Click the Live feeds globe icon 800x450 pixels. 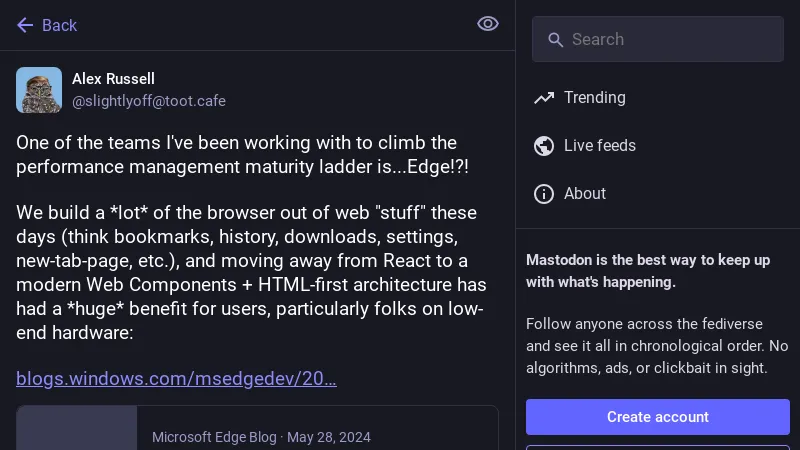point(544,146)
